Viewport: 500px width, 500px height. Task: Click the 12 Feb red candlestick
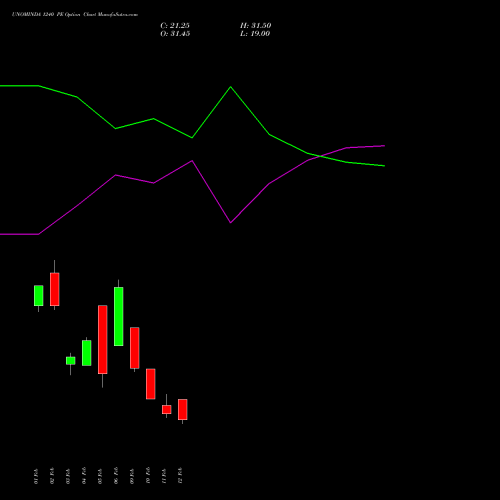tap(183, 409)
